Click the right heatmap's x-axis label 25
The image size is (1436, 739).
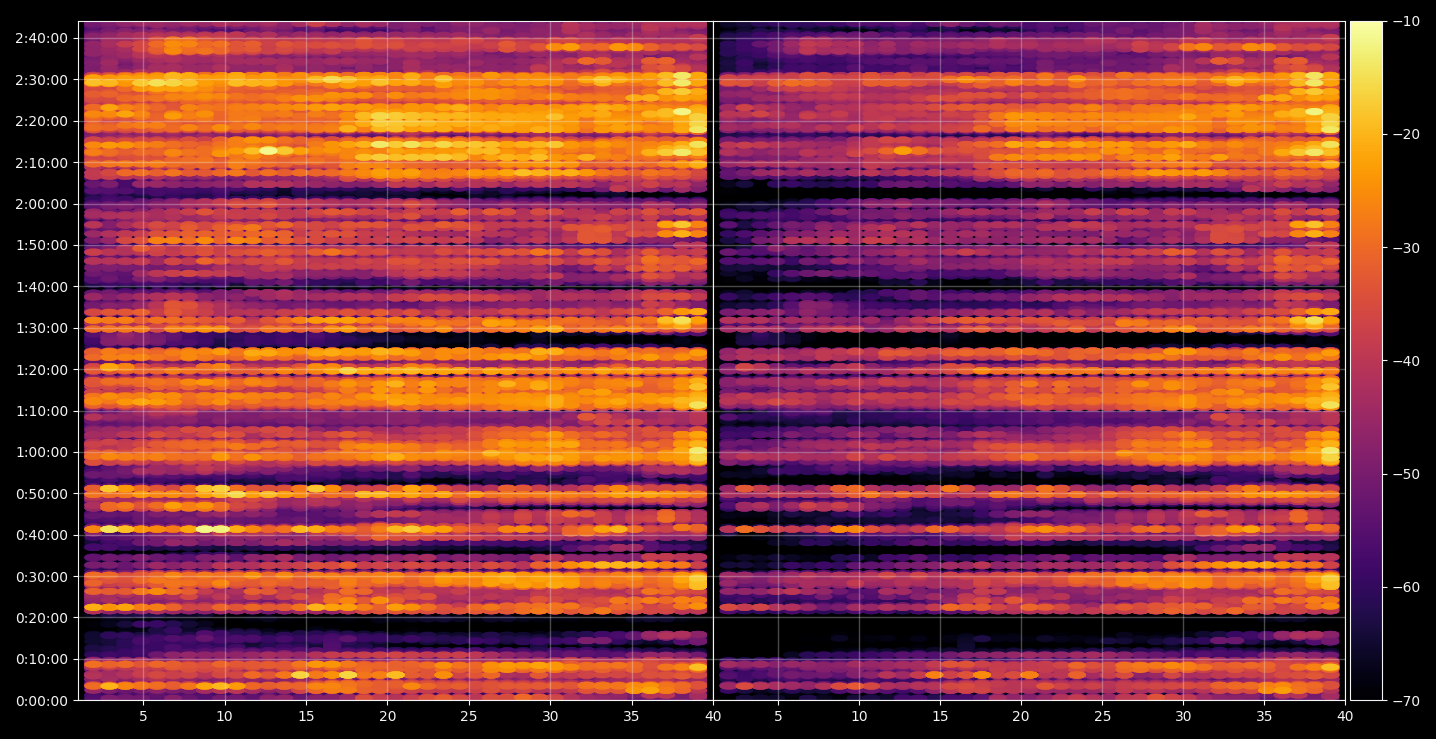(x=1102, y=716)
